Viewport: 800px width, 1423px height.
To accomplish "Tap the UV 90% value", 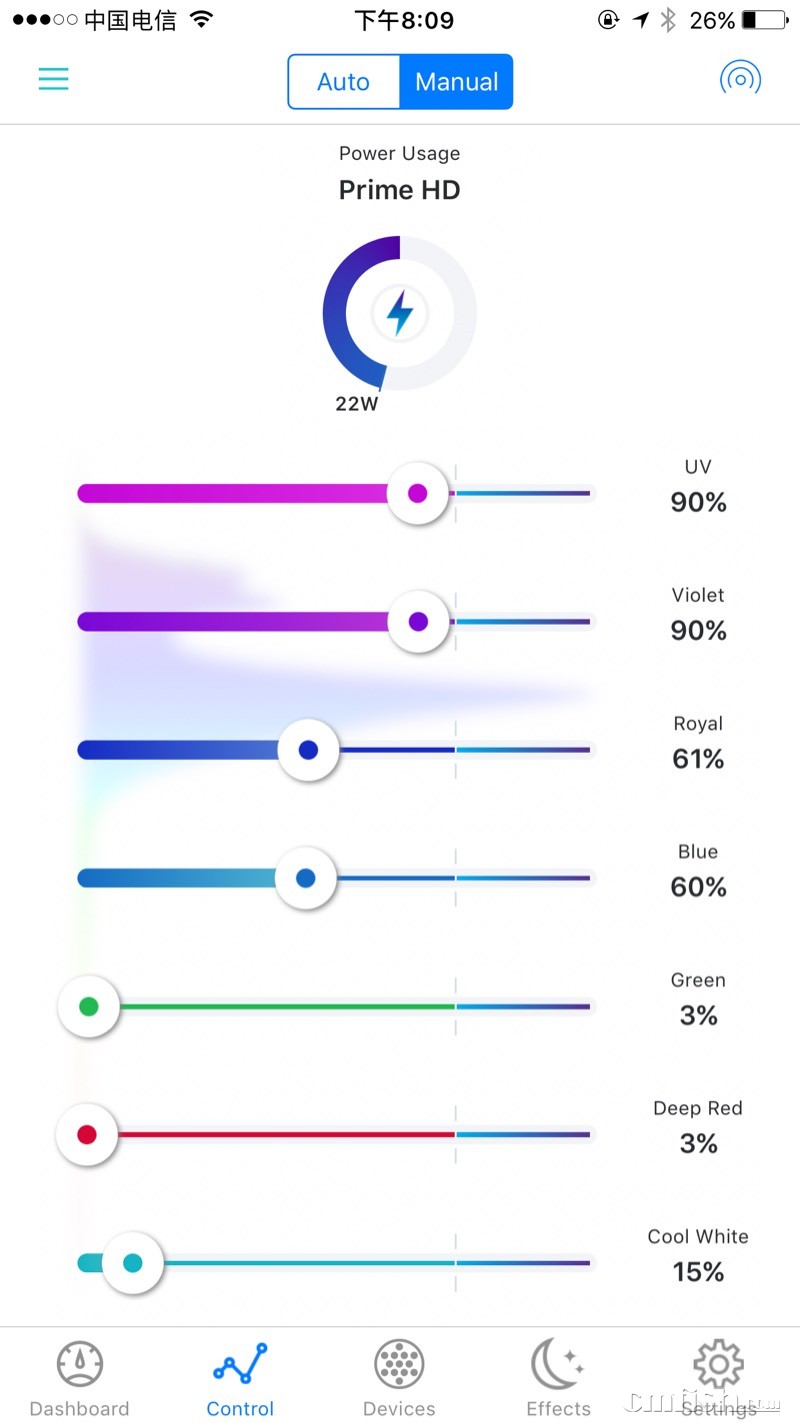I will pos(698,502).
